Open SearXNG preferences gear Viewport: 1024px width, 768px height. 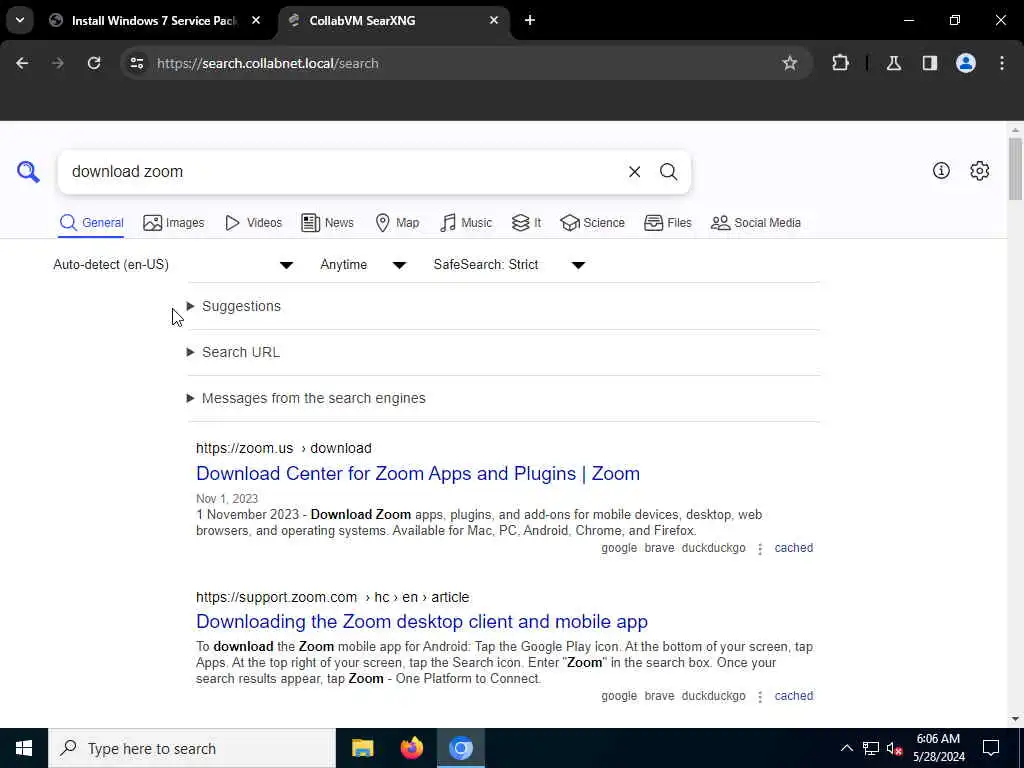coord(980,170)
